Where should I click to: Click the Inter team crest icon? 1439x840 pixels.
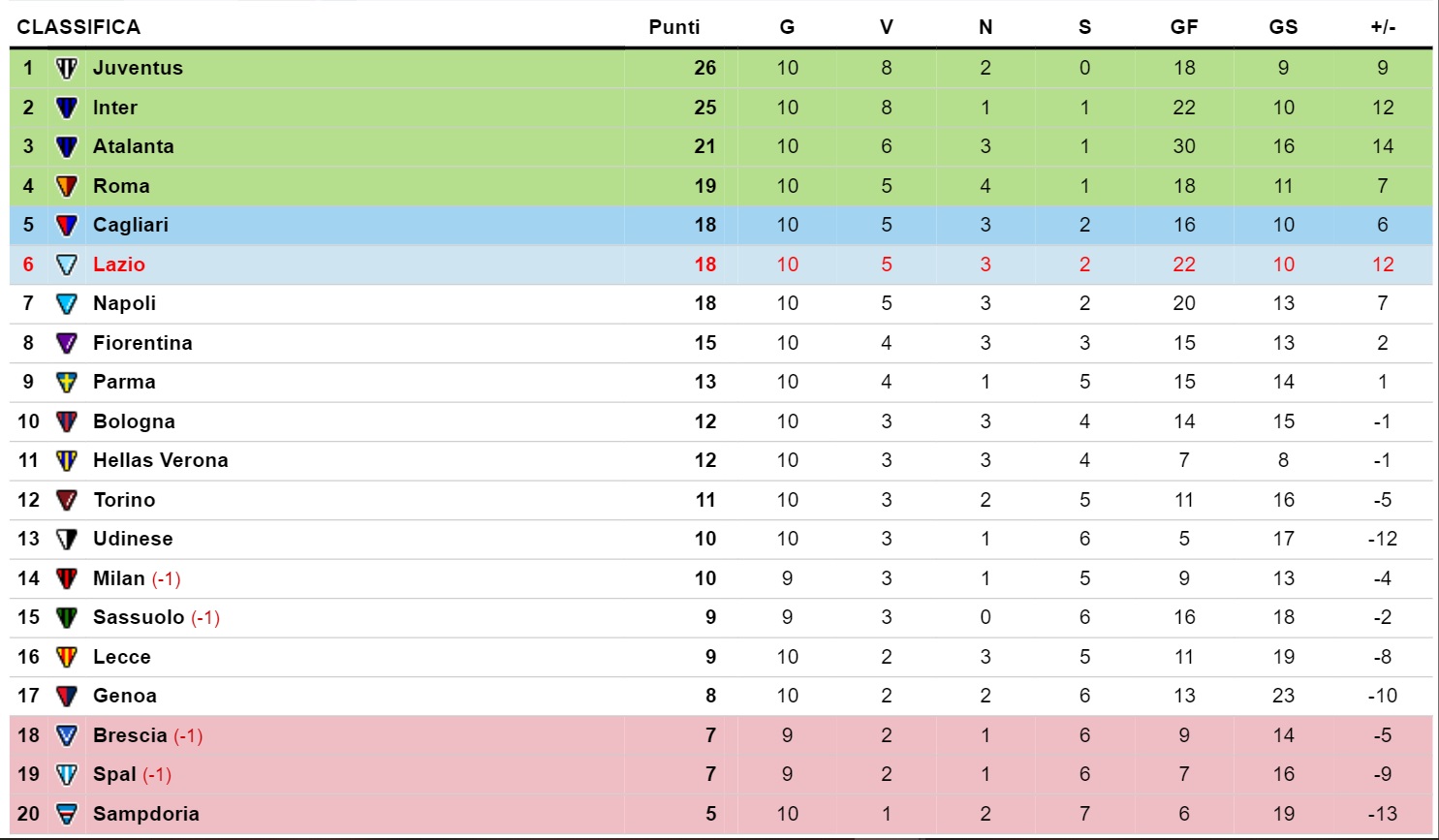[x=66, y=108]
